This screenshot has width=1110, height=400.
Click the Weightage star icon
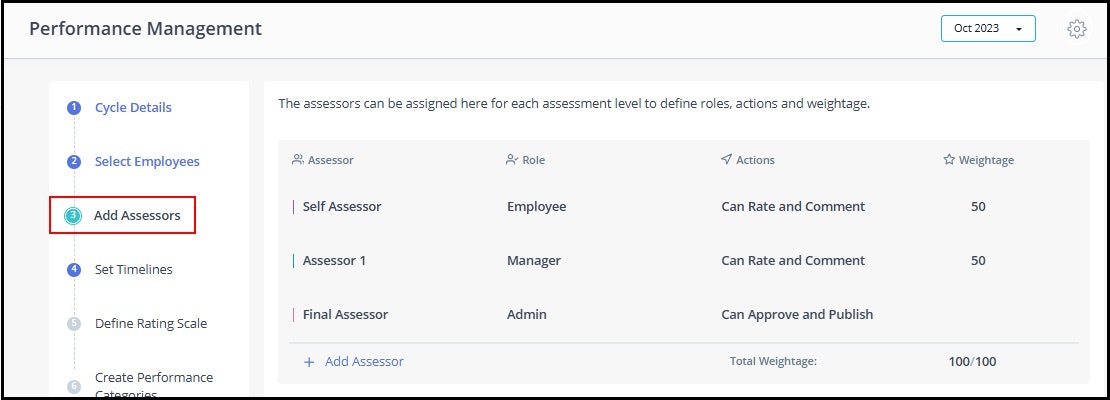click(949, 160)
